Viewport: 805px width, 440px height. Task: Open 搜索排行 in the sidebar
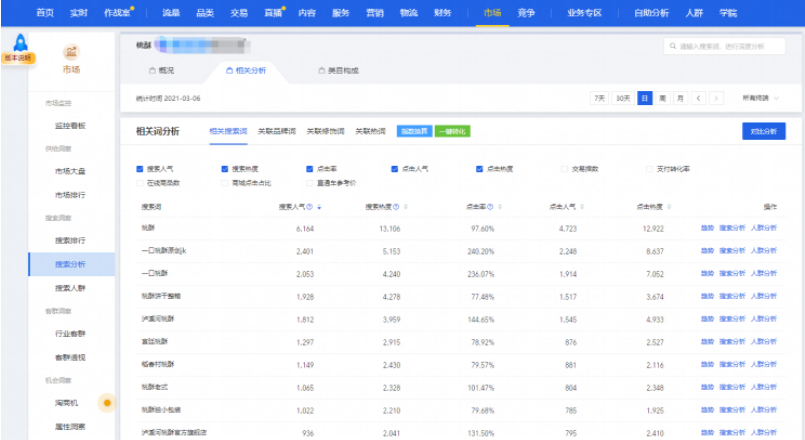pyautogui.click(x=70, y=240)
